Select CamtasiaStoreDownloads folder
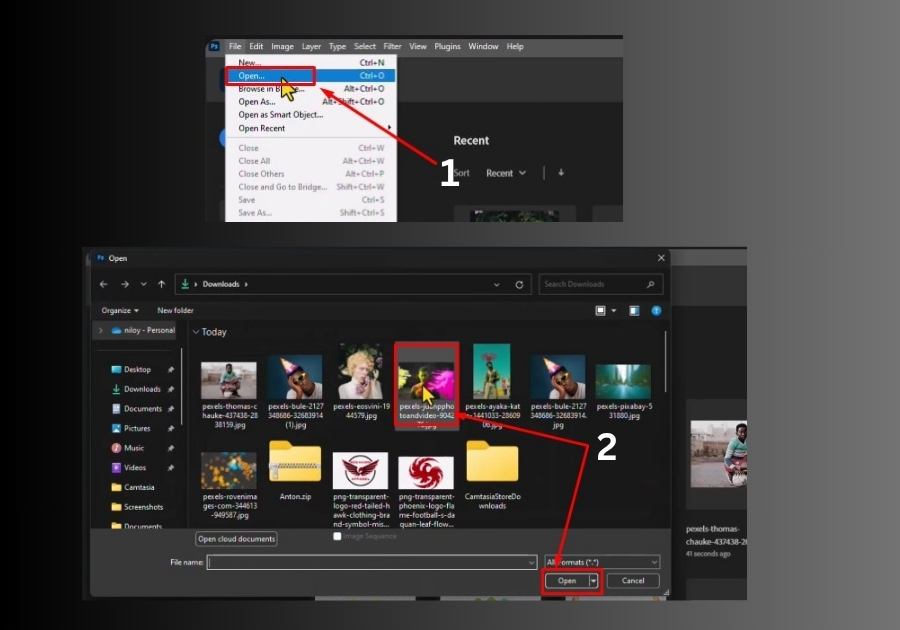The height and width of the screenshot is (630, 900). coord(492,462)
